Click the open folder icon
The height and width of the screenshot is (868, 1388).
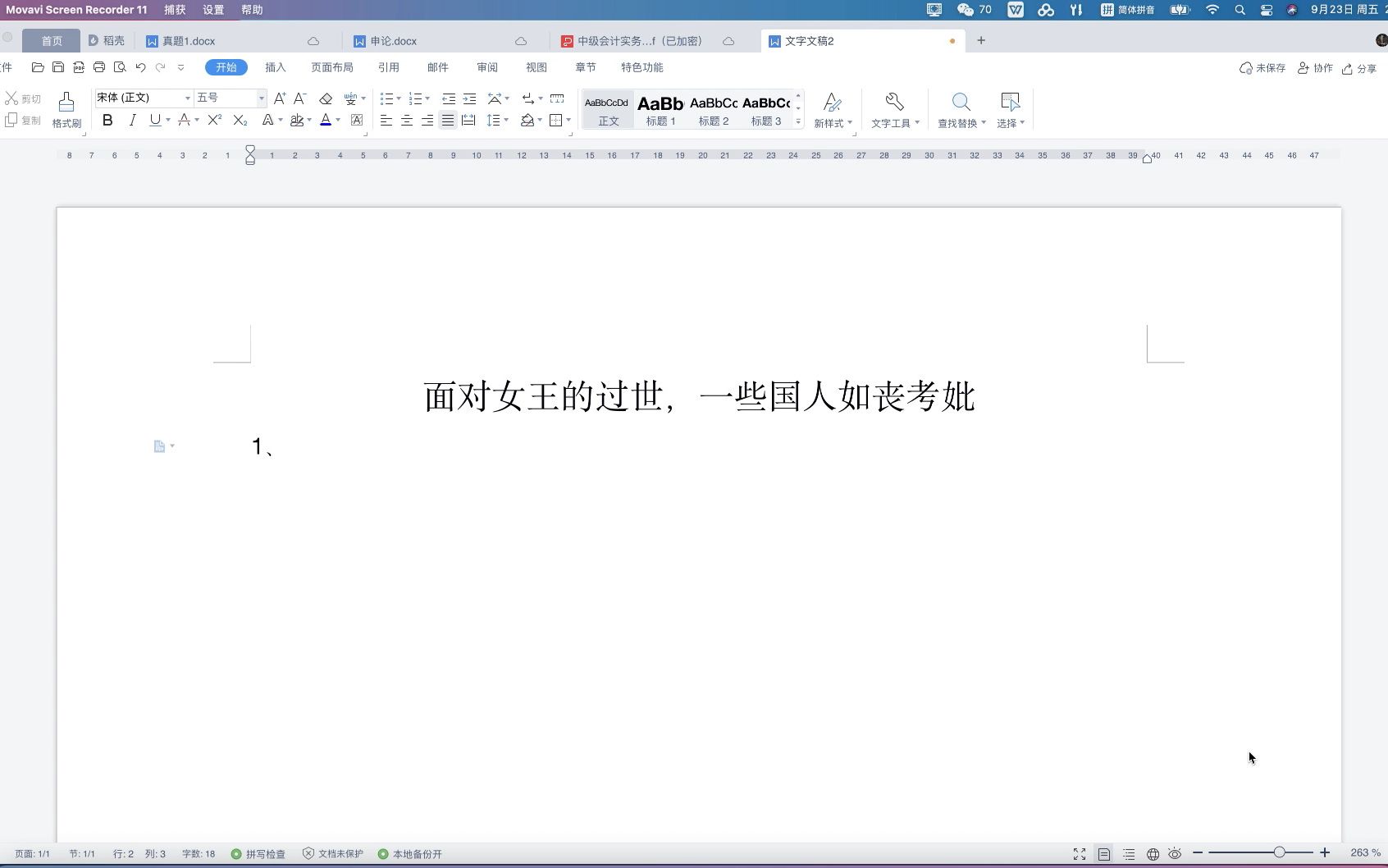point(38,67)
